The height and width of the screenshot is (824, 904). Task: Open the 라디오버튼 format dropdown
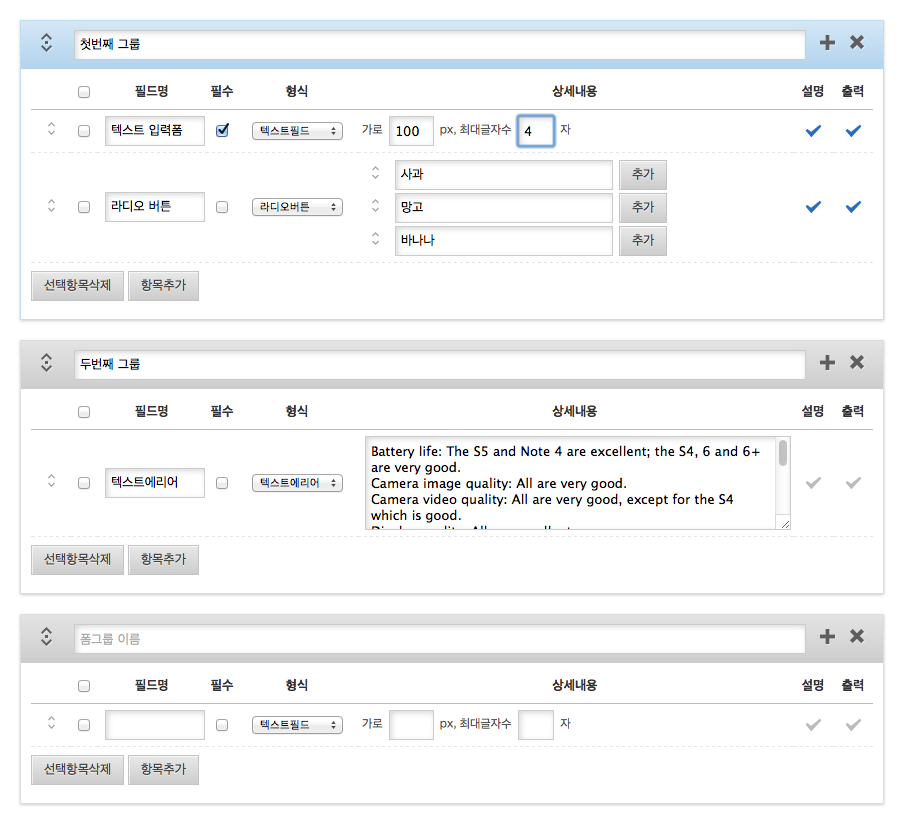[x=297, y=207]
